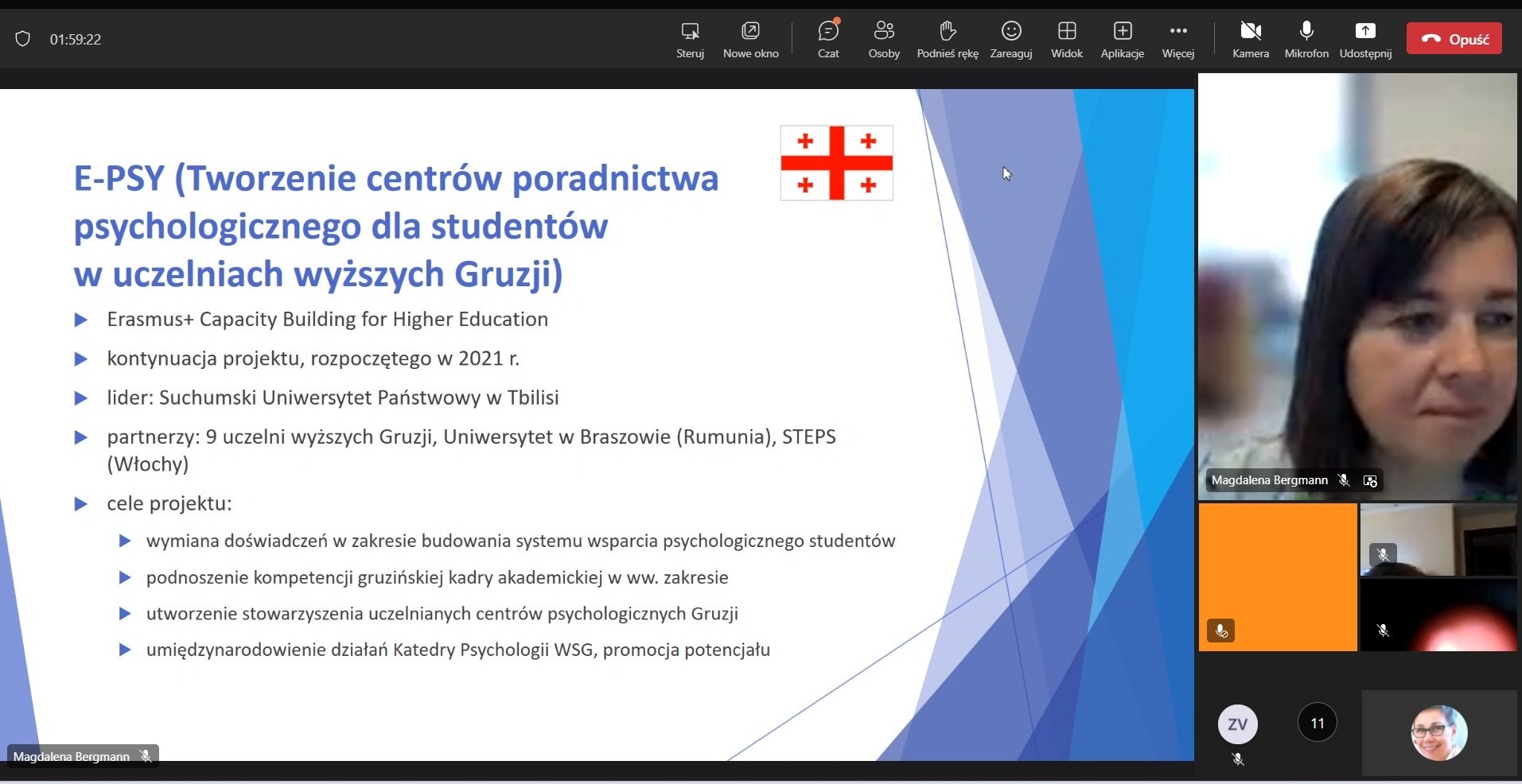Leave the meeting with Opuść
The height and width of the screenshot is (784, 1522).
pos(1454,39)
